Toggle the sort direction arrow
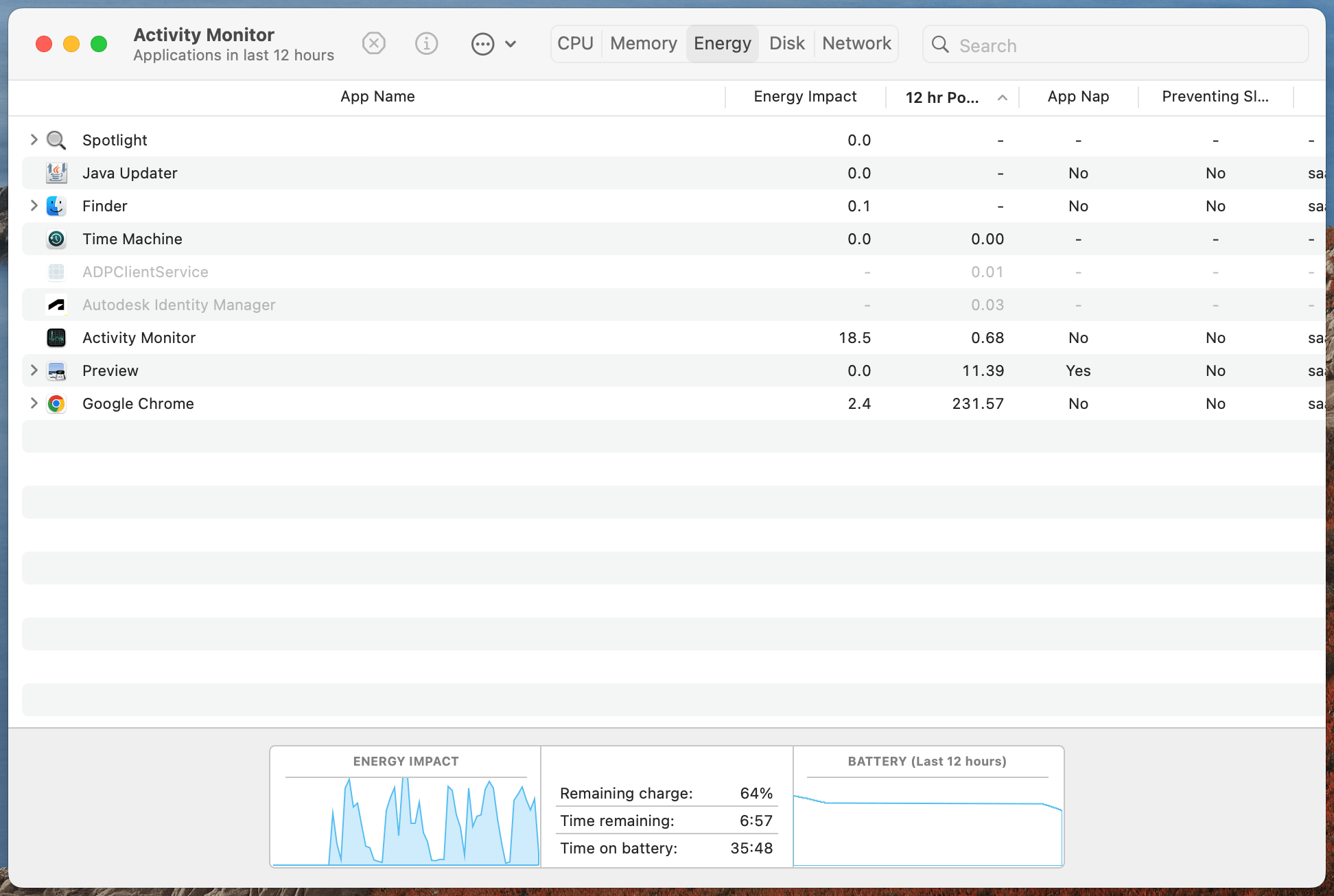This screenshot has width=1334, height=896. coord(1003,97)
